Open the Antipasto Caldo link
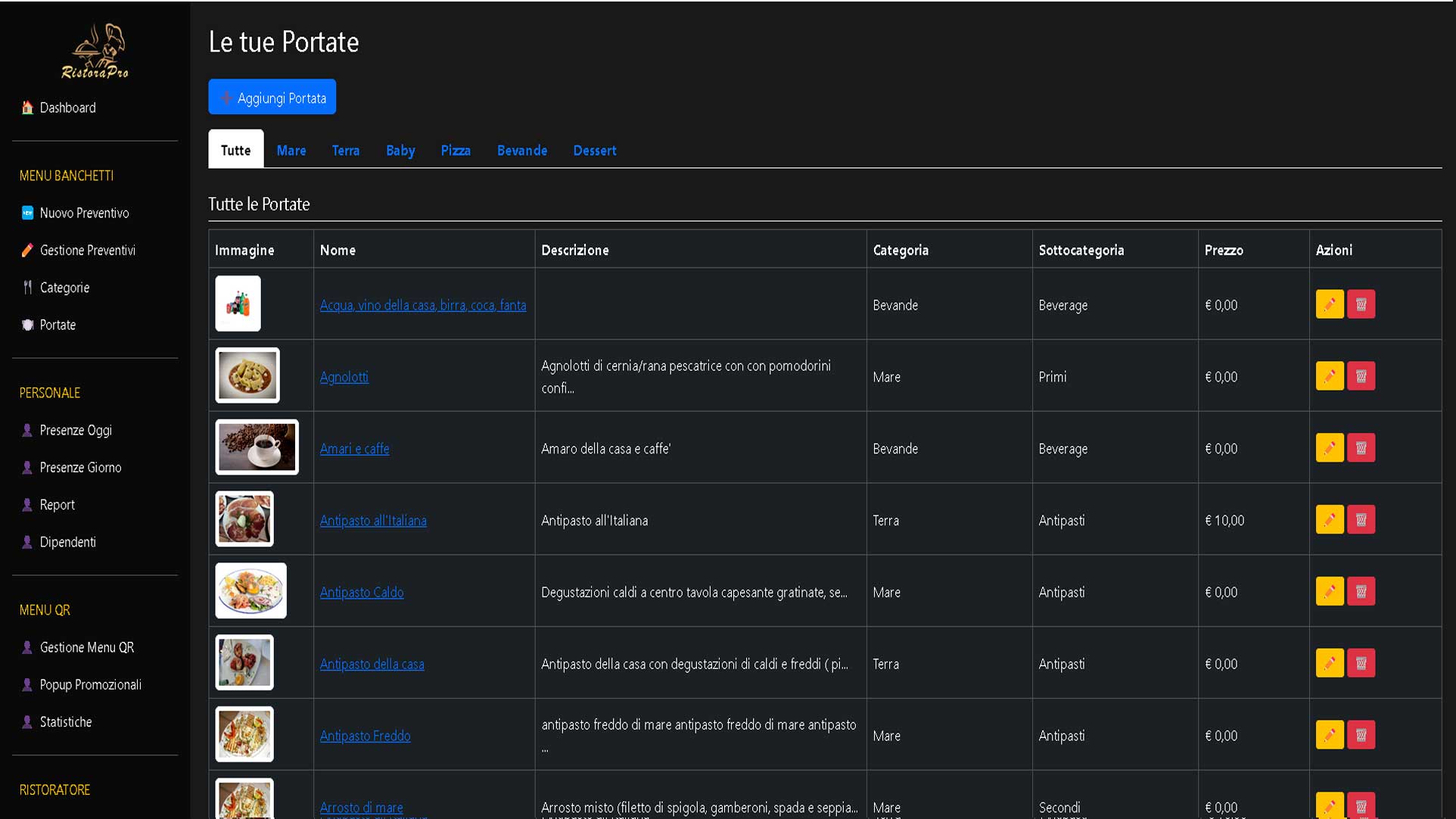 click(362, 593)
